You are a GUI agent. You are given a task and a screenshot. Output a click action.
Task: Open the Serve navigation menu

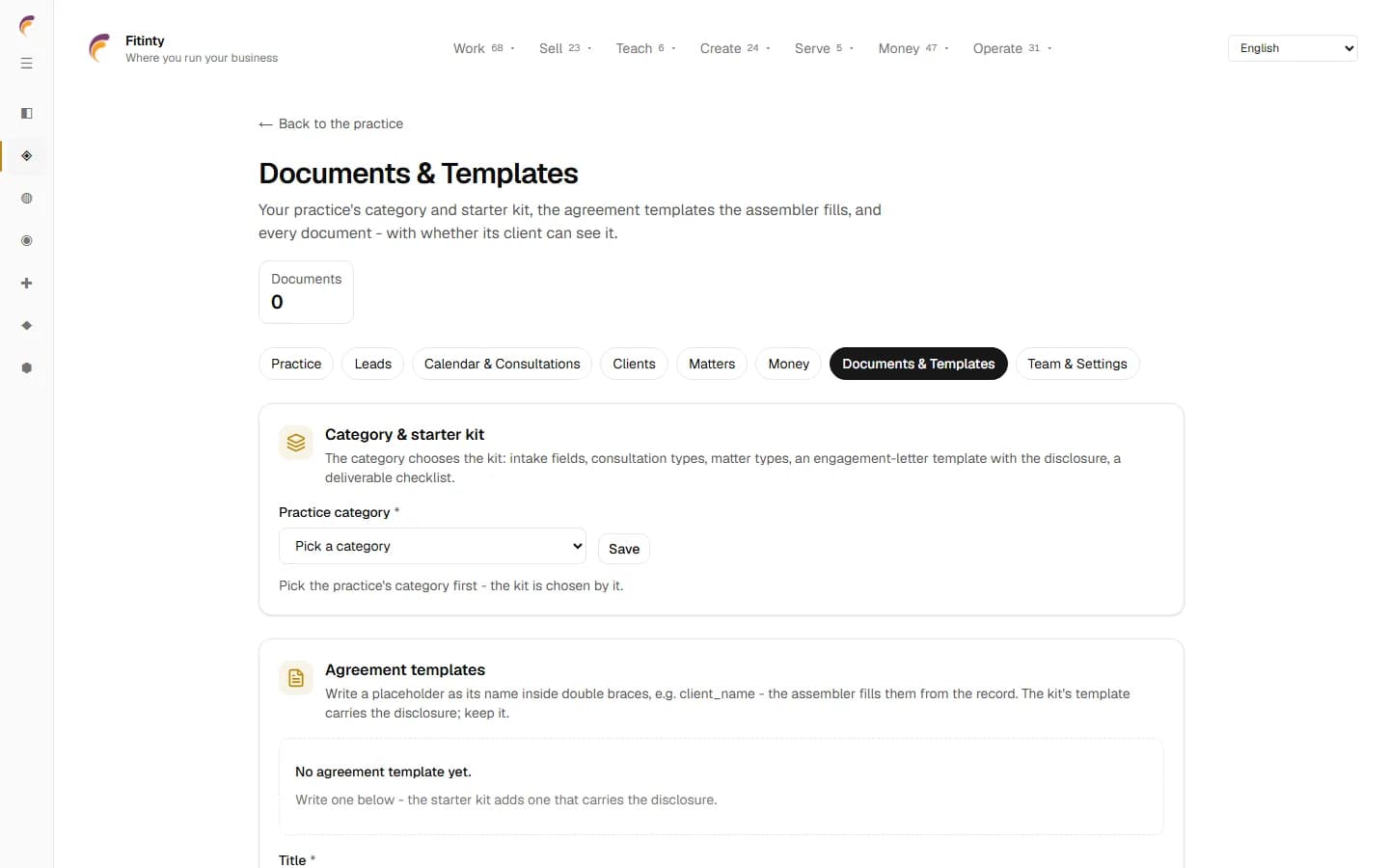824,48
